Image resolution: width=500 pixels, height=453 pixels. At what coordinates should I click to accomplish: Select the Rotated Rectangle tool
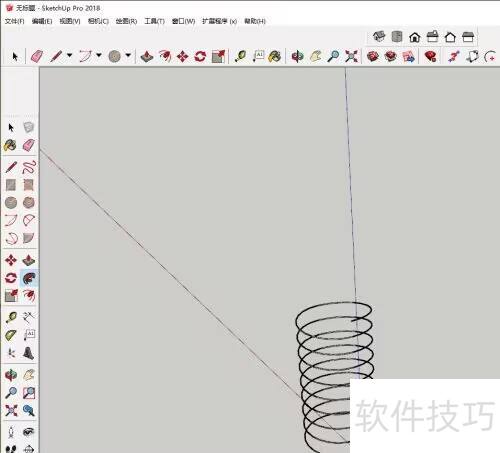click(29, 185)
